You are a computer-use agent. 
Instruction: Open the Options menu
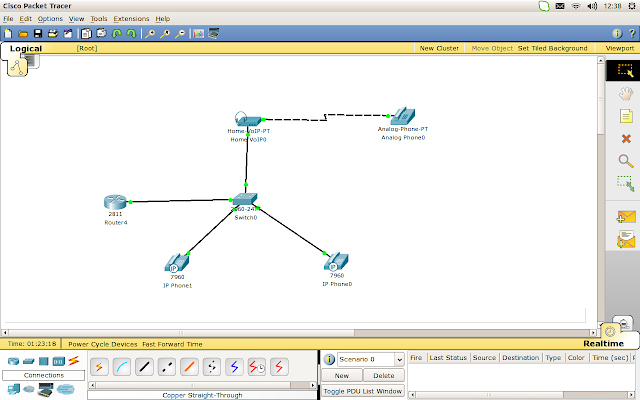50,19
